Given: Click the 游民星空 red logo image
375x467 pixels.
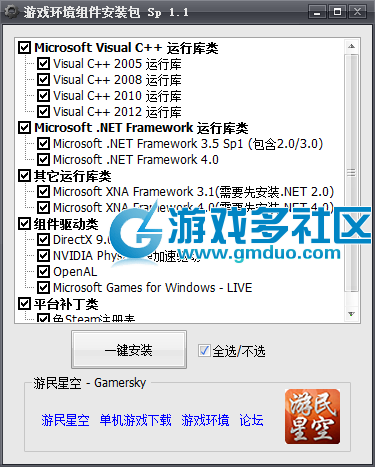Looking at the screenshot, I should pyautogui.click(x=312, y=417).
